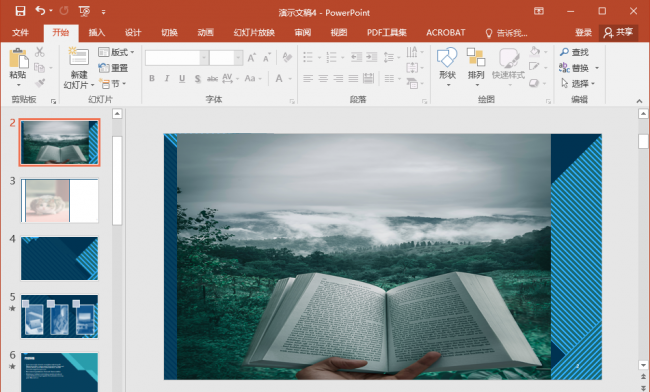Open the 版式 layout dropdown
The height and width of the screenshot is (392, 650).
click(116, 52)
